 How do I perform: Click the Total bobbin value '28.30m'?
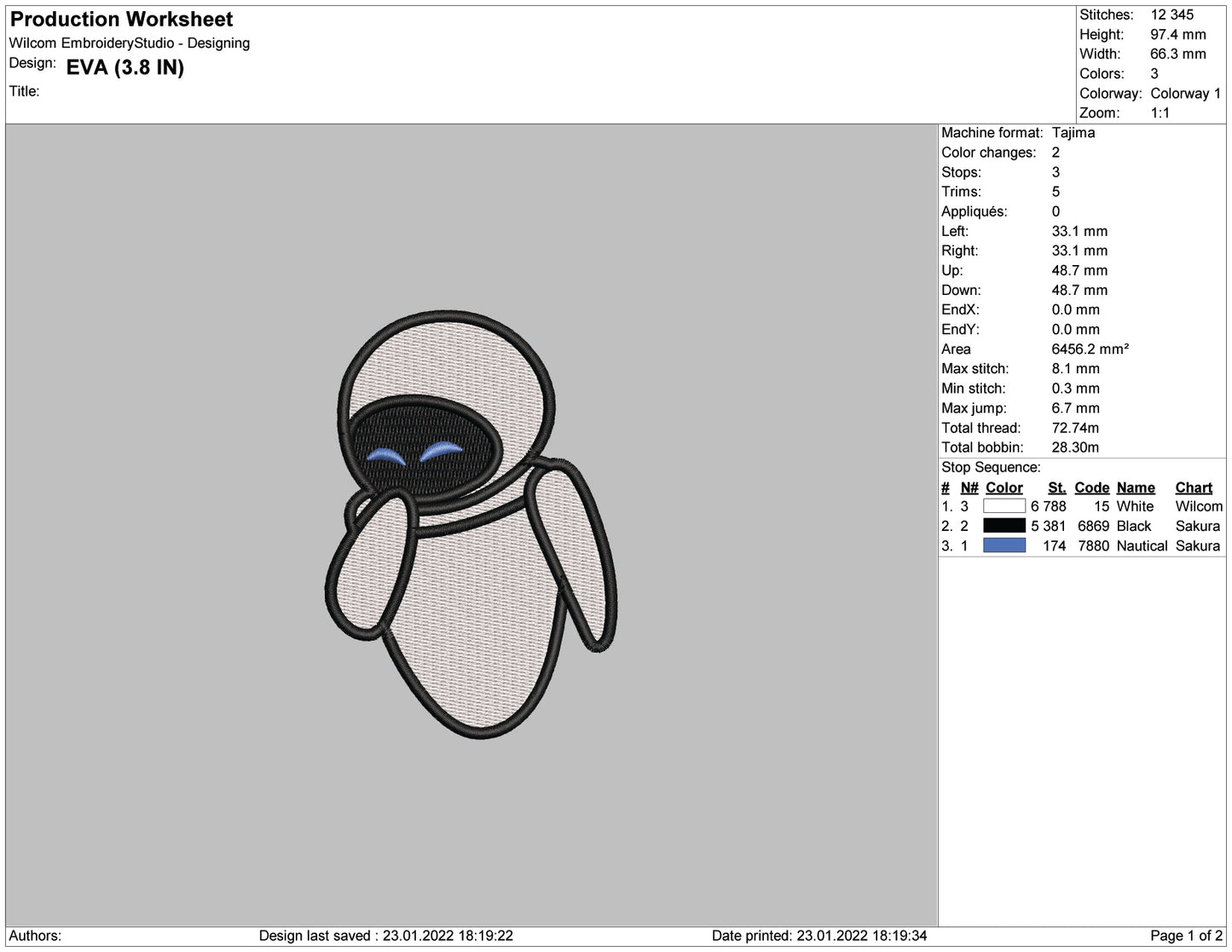[x=1075, y=447]
